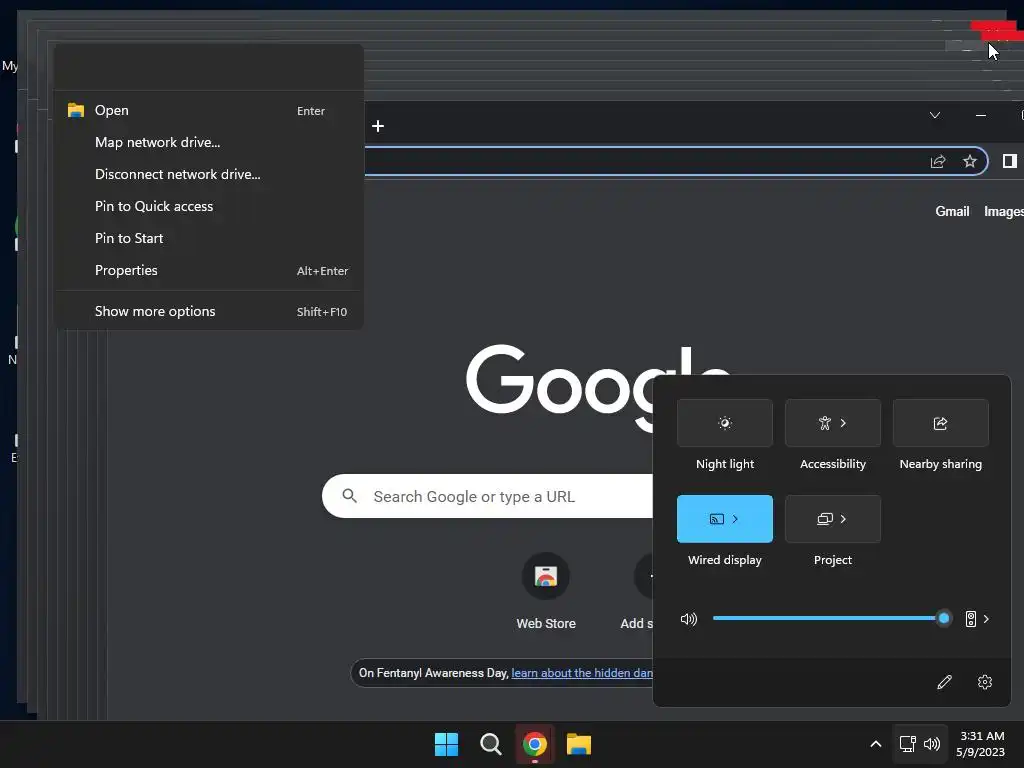This screenshot has width=1024, height=768.
Task: Open Properties from the context menu
Action: [x=208, y=270]
